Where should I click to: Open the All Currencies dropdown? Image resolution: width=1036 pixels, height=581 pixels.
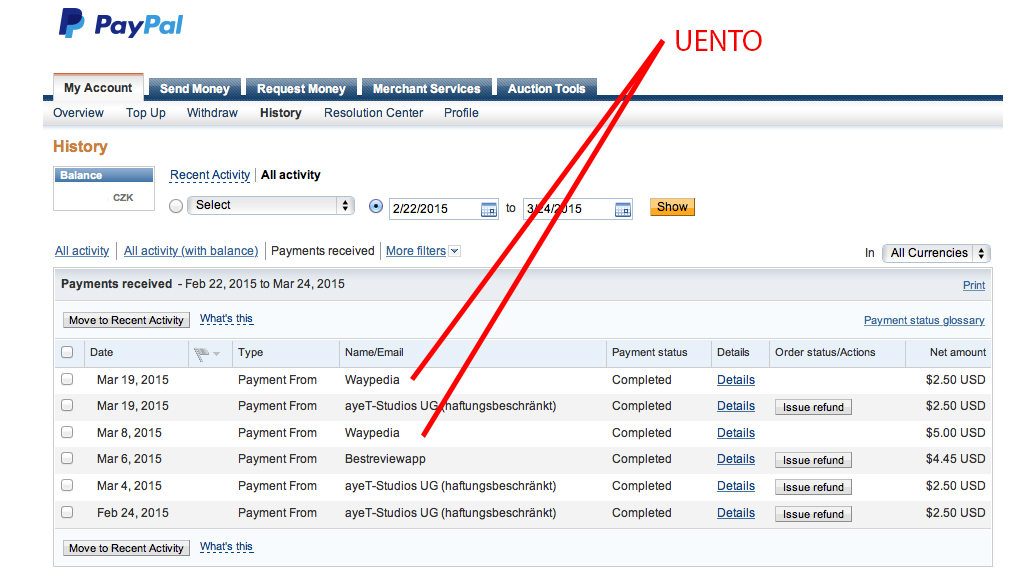pyautogui.click(x=936, y=253)
